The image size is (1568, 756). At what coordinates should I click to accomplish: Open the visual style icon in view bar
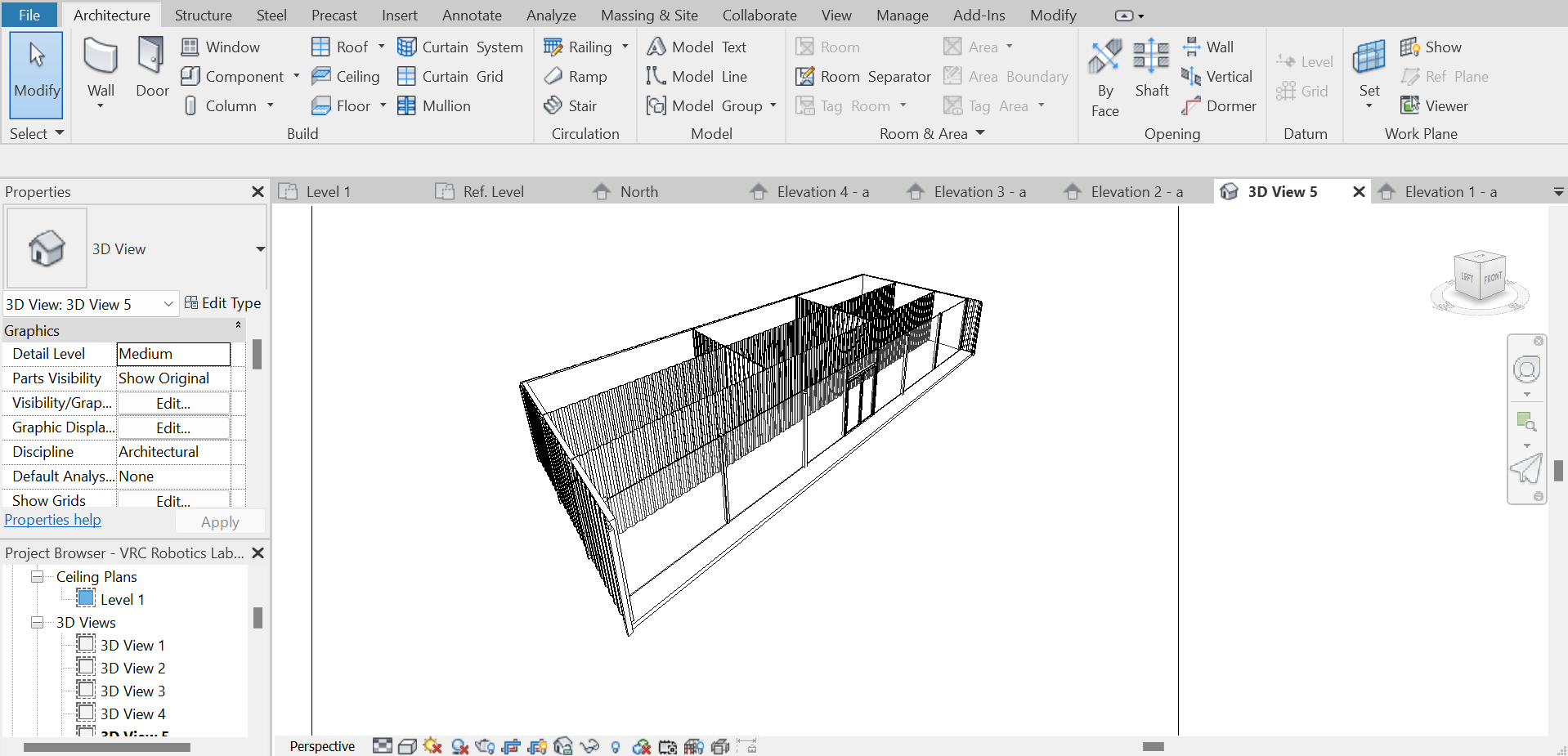click(407, 746)
